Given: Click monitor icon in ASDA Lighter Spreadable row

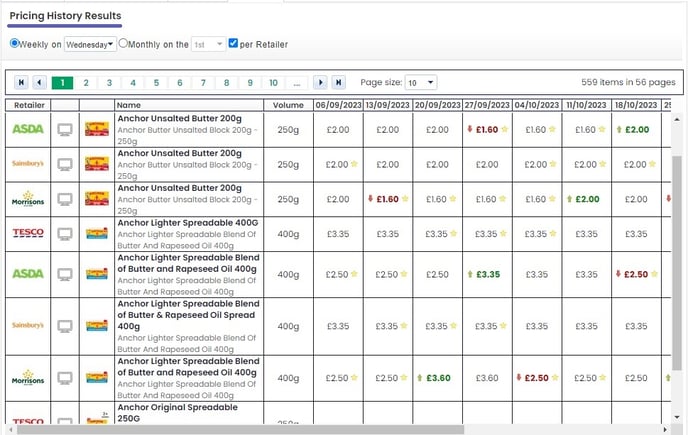Looking at the screenshot, I should click(x=65, y=274).
